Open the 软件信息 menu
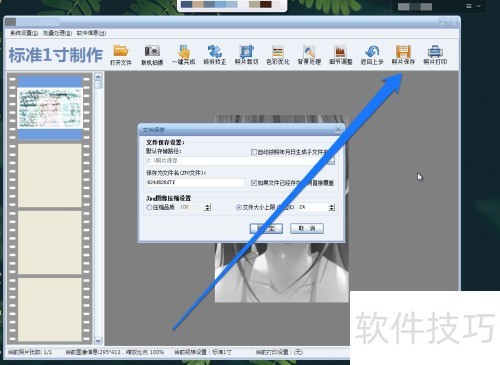500x365 pixels. 91,33
